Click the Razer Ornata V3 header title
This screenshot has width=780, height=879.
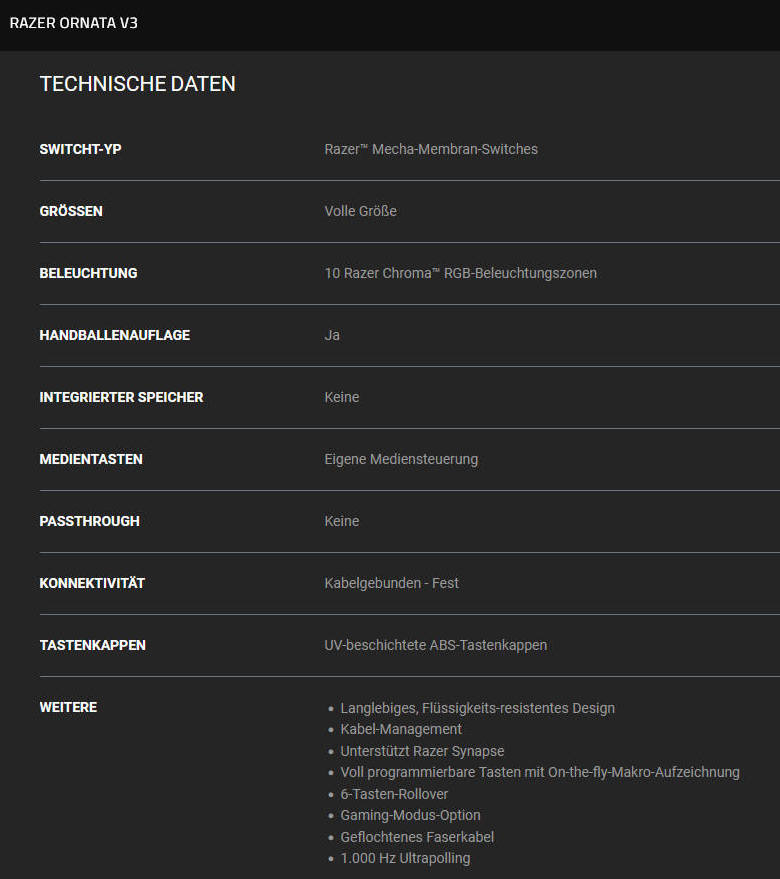(x=74, y=22)
